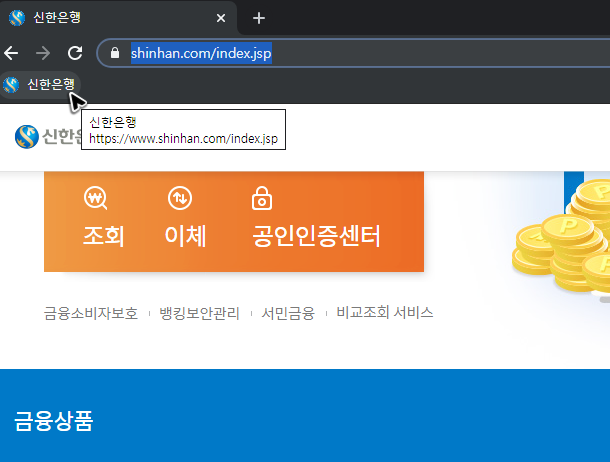Image resolution: width=610 pixels, height=462 pixels.
Task: Go to 공인인증센터
Action: pyautogui.click(x=316, y=236)
